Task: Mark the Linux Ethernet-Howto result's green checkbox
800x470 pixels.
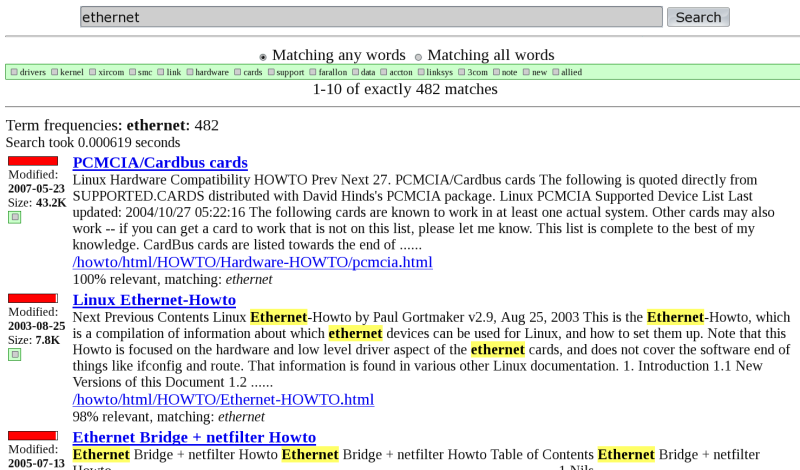Action: point(15,355)
